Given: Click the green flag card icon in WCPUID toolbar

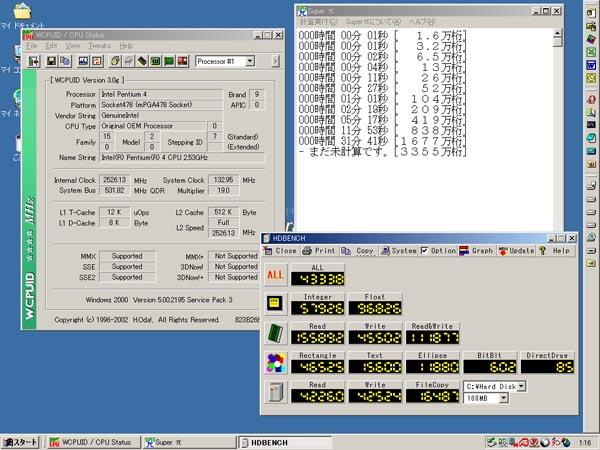Looking at the screenshot, I should [169, 61].
